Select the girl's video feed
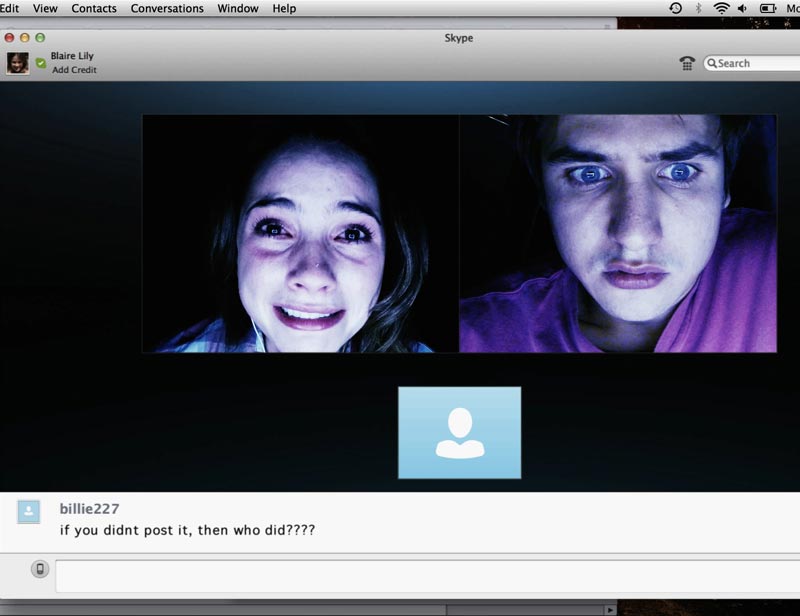800x616 pixels. [x=301, y=233]
